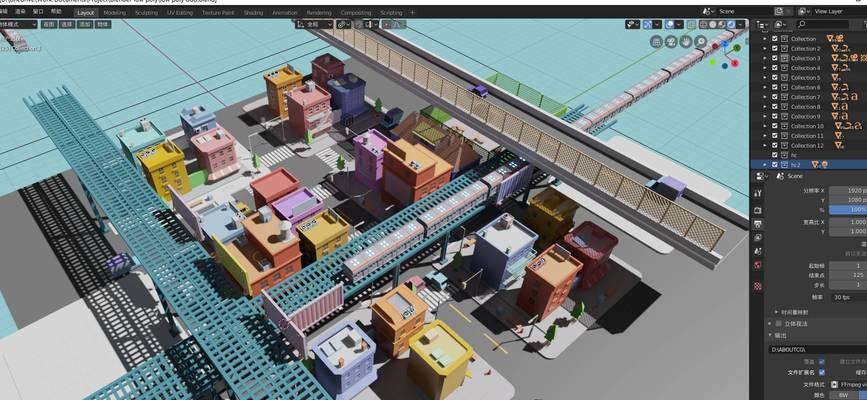The image size is (867, 400).
Task: Click the red X axis on navigation gizmo
Action: [735, 63]
